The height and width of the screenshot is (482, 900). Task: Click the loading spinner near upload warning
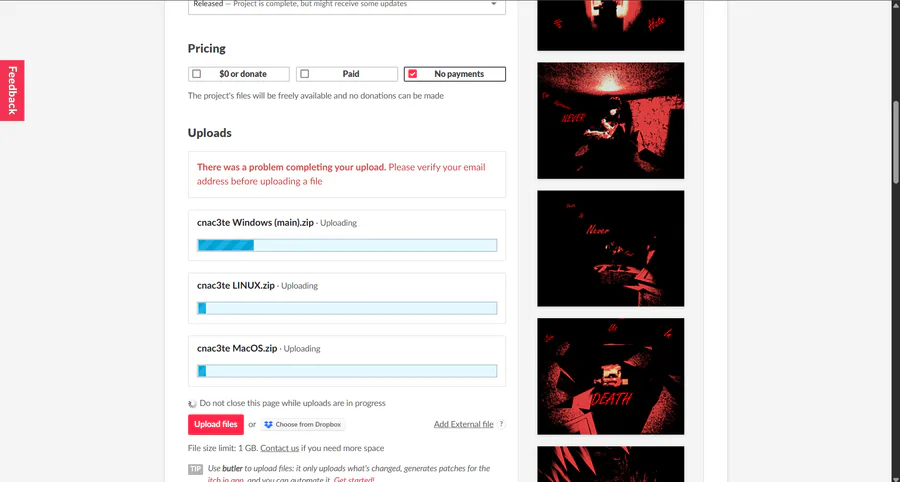point(192,403)
